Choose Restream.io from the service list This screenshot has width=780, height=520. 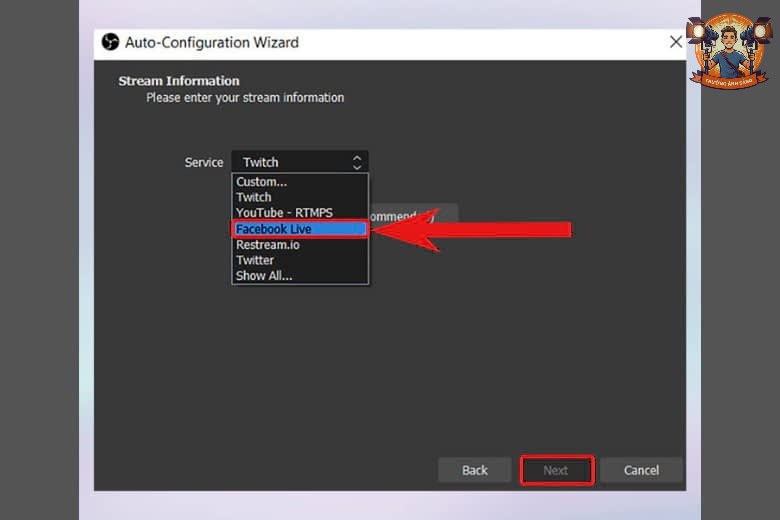click(x=300, y=245)
